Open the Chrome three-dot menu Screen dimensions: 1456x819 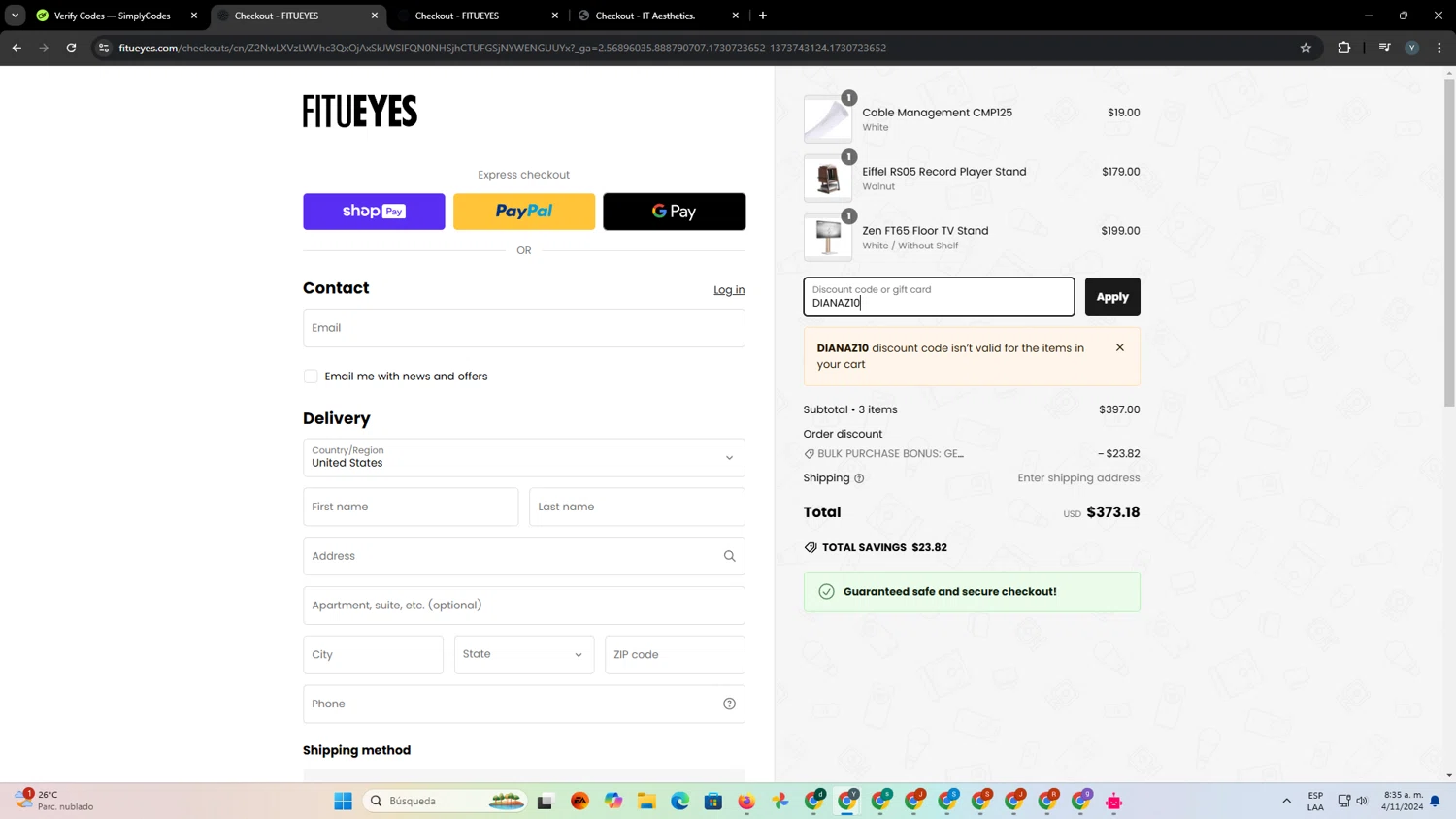tap(1439, 48)
